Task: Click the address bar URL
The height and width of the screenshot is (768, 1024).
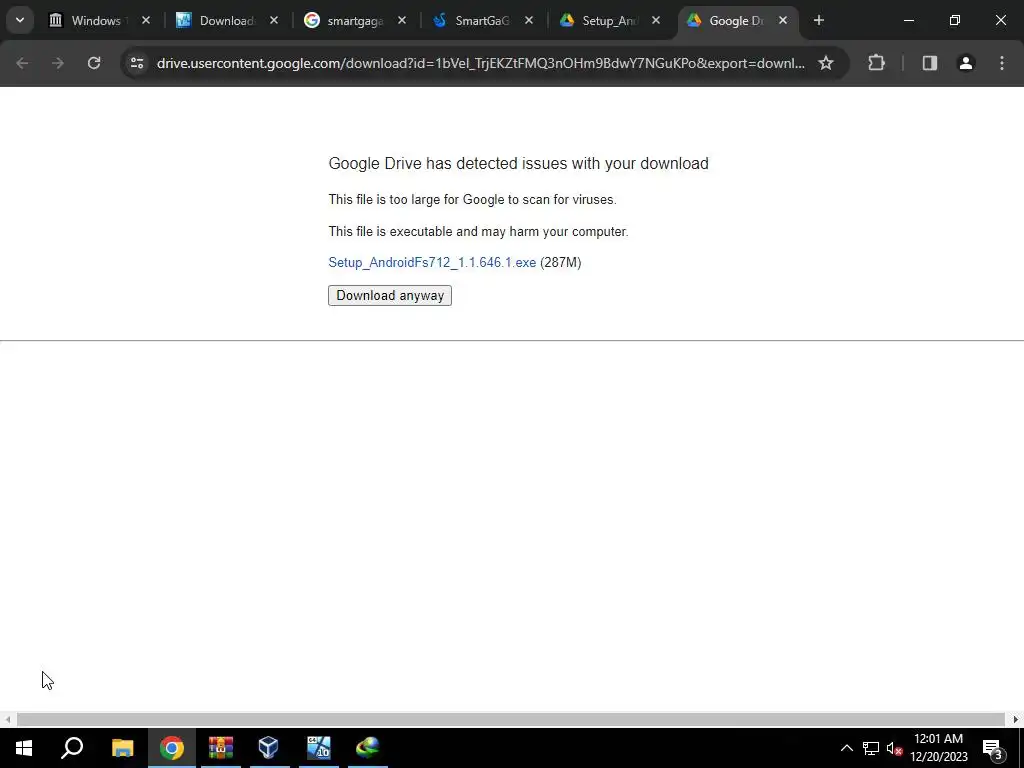Action: [481, 63]
